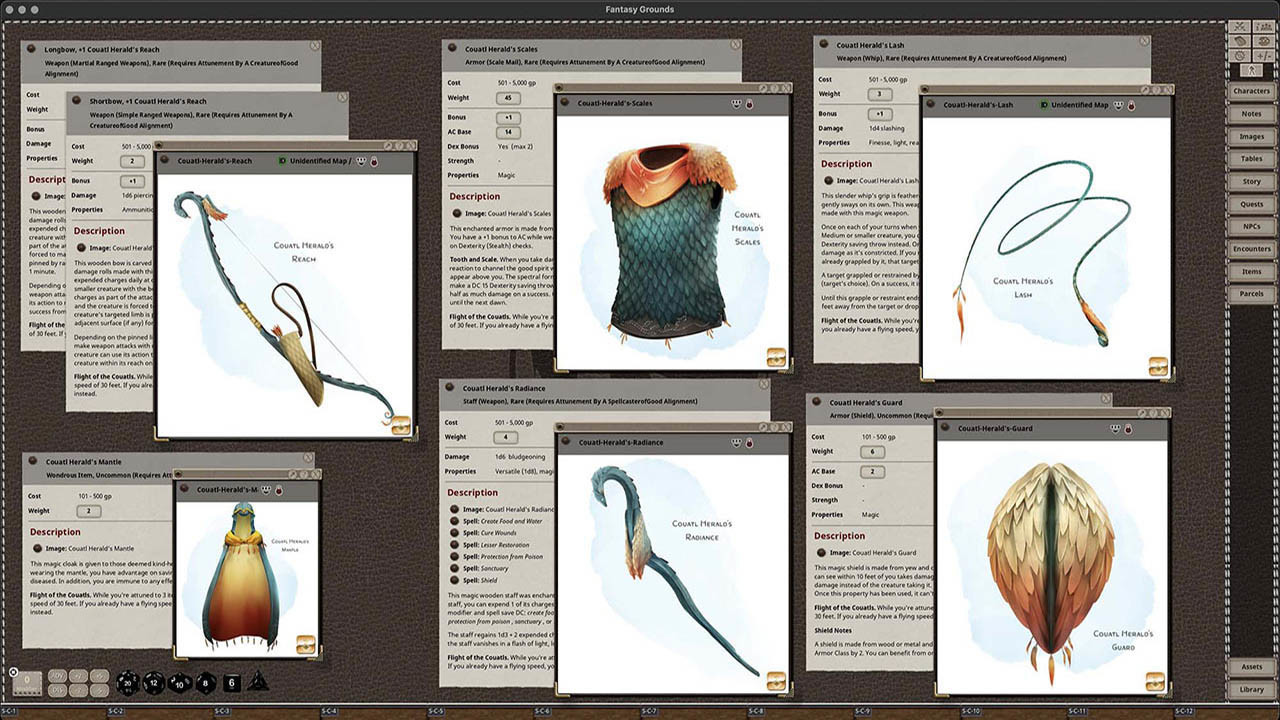Open the Assets button
This screenshot has width=1280, height=720.
[1251, 666]
